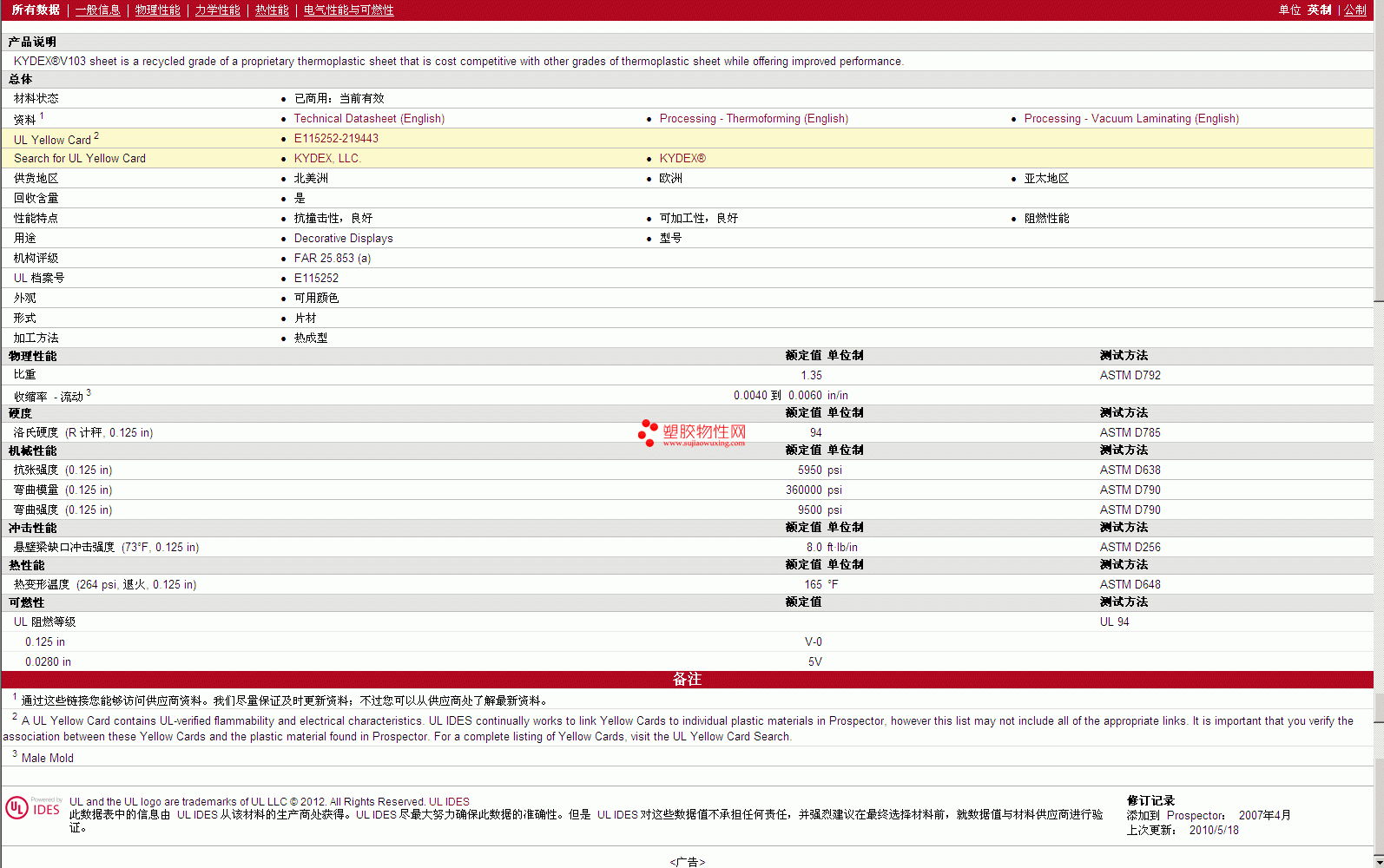Click the 收缩率 - 流动 row label
The width and height of the screenshot is (1384, 868).
pyautogui.click(x=52, y=396)
